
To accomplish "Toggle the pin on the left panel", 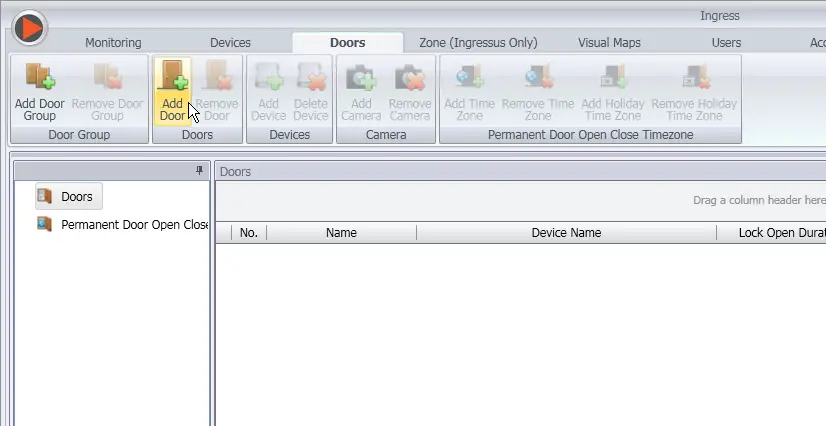I will tap(199, 171).
